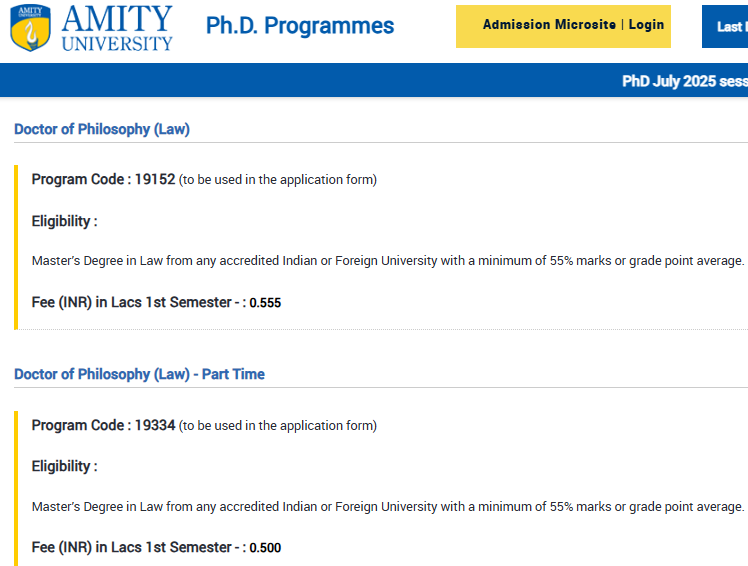Click the 0.500 first semester fee value
The width and height of the screenshot is (748, 566).
tap(265, 548)
